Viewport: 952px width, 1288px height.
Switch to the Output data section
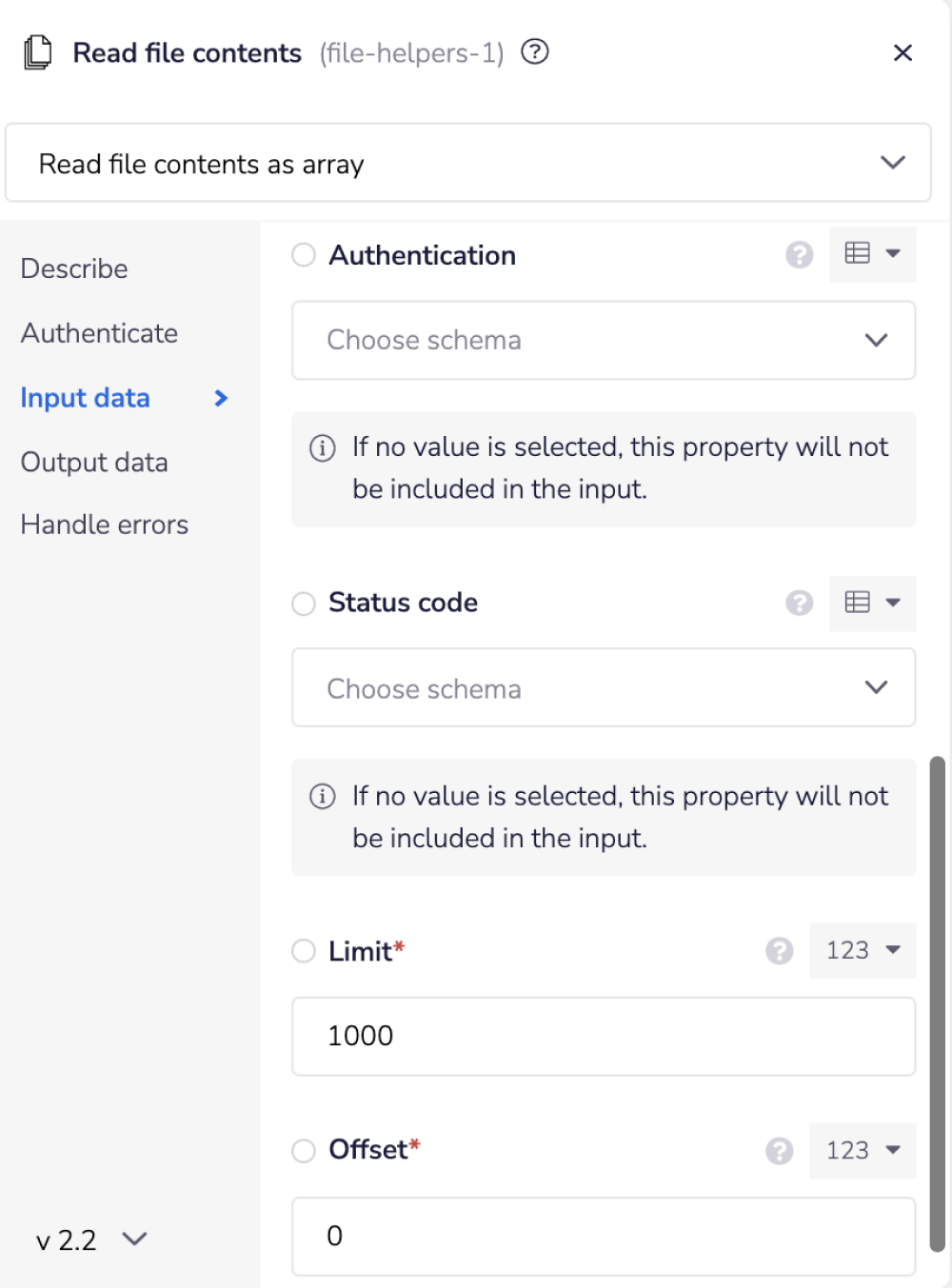coord(94,463)
